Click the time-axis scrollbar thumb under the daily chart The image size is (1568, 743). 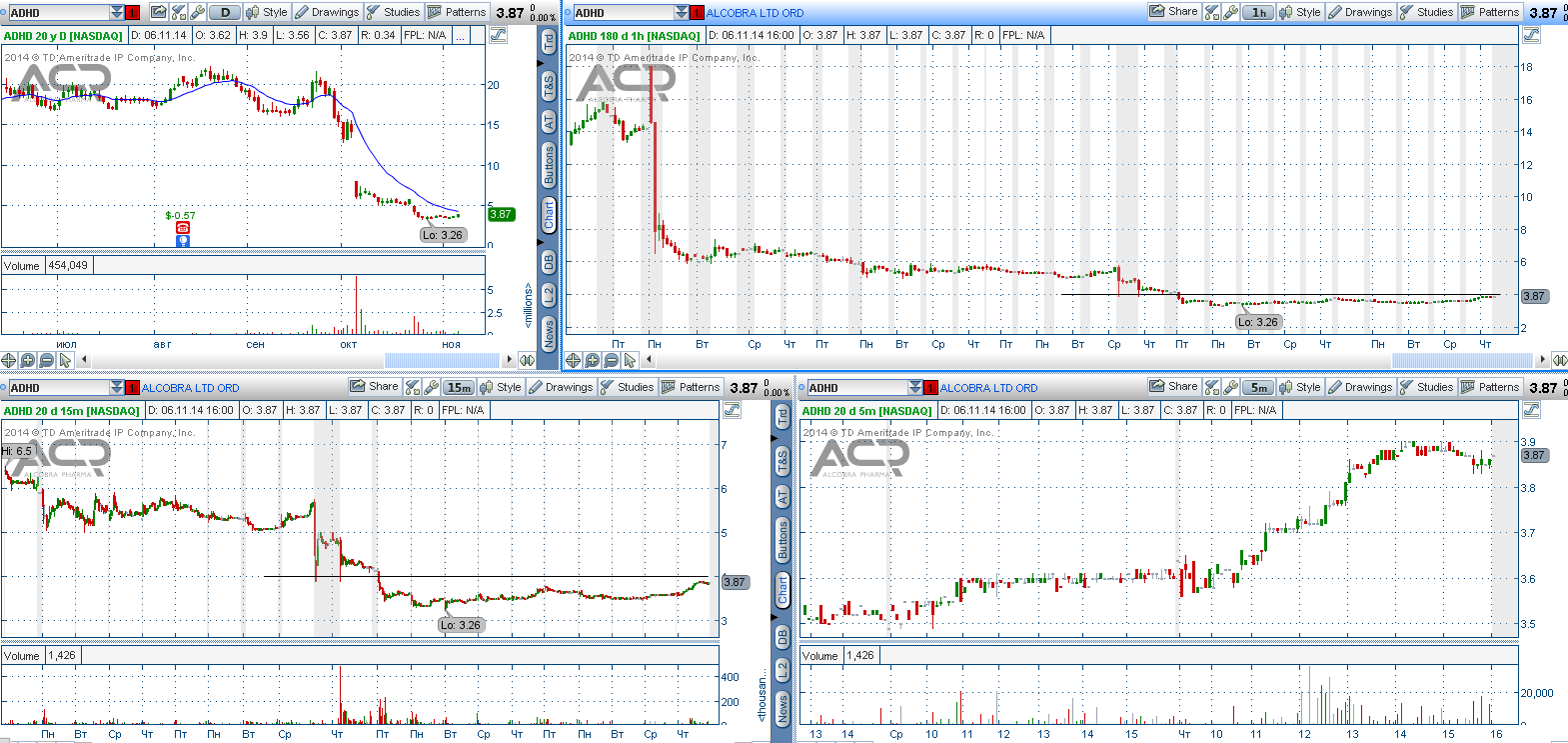click(x=441, y=360)
